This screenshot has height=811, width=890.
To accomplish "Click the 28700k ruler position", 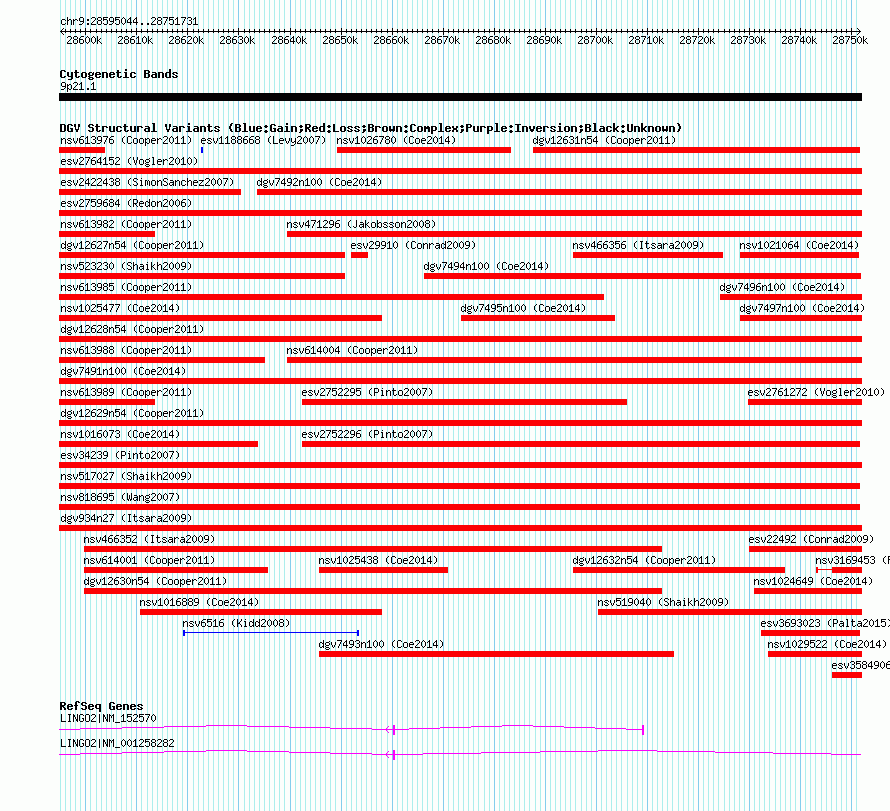I will (595, 40).
